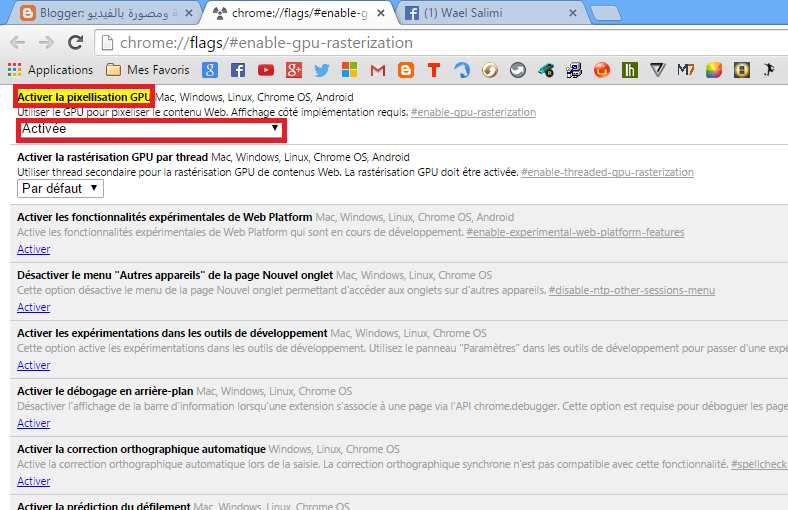
Task: Open the M7 bookmark icon
Action: pyautogui.click(x=685, y=70)
